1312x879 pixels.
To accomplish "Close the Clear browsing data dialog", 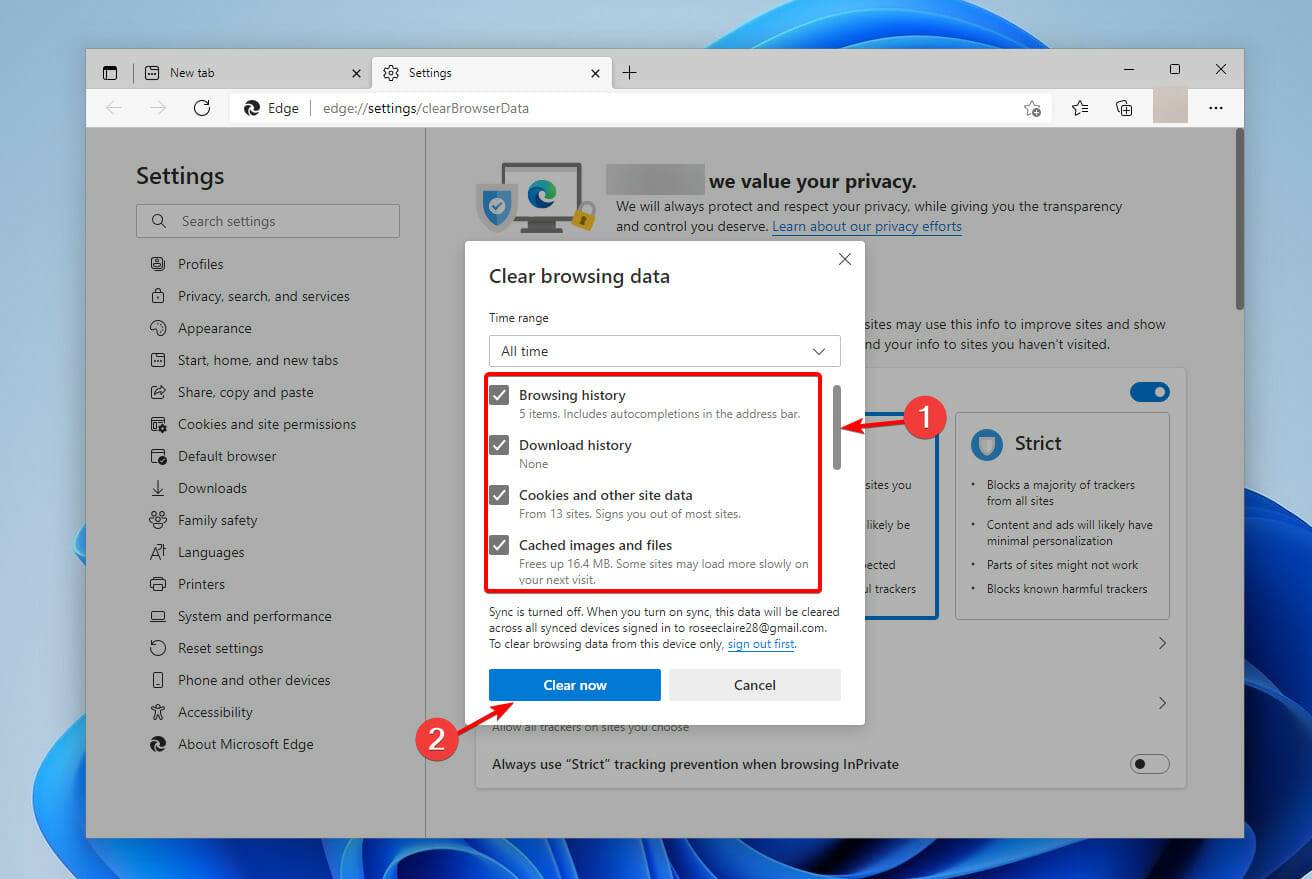I will (x=845, y=259).
